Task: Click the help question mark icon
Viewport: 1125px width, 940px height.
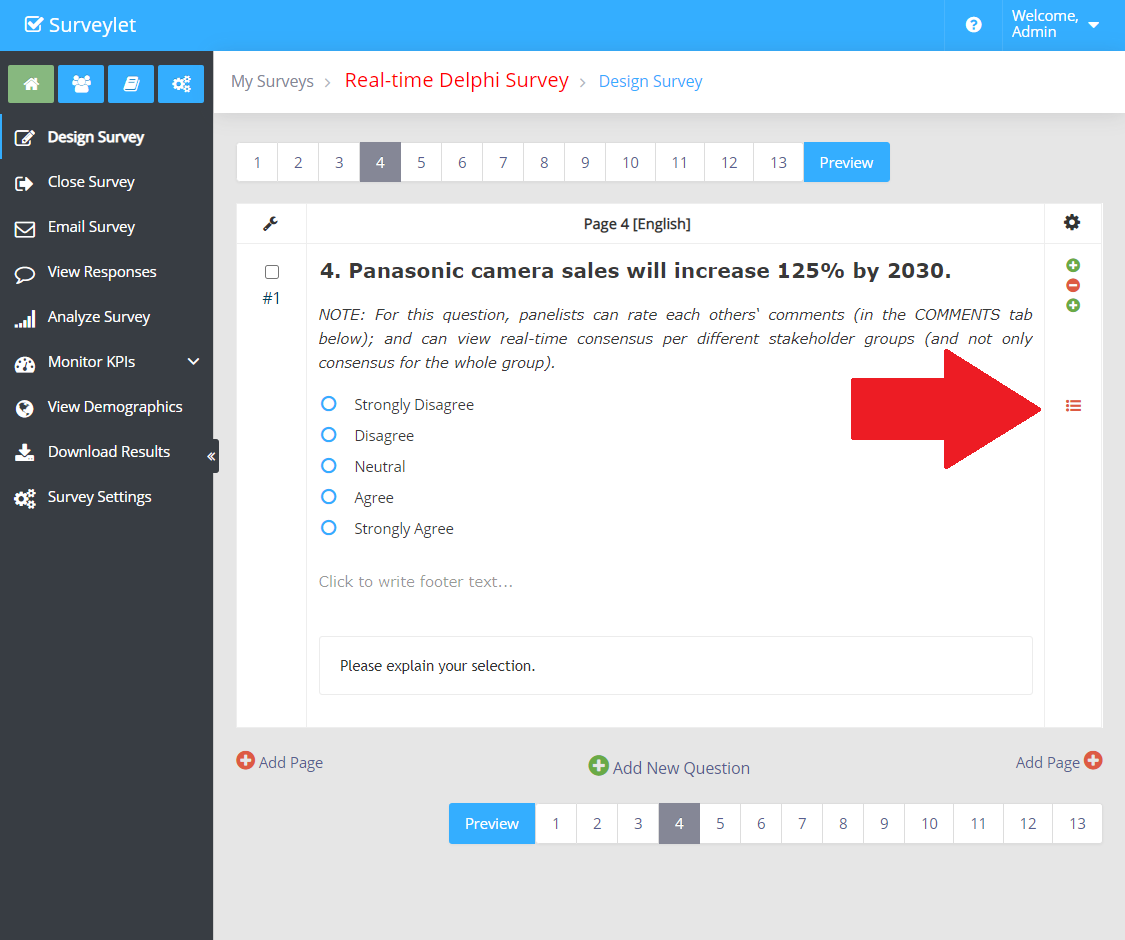Action: click(973, 25)
